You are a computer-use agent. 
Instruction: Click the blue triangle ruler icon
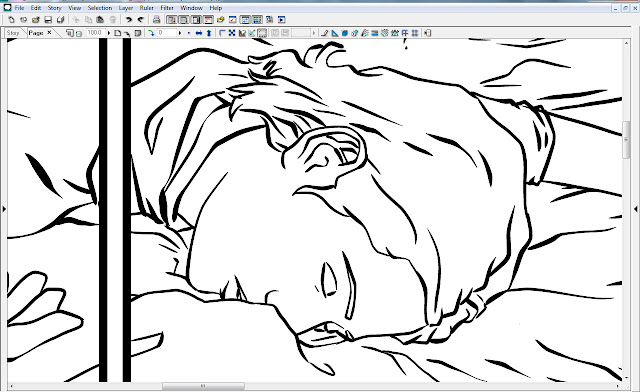(335, 33)
